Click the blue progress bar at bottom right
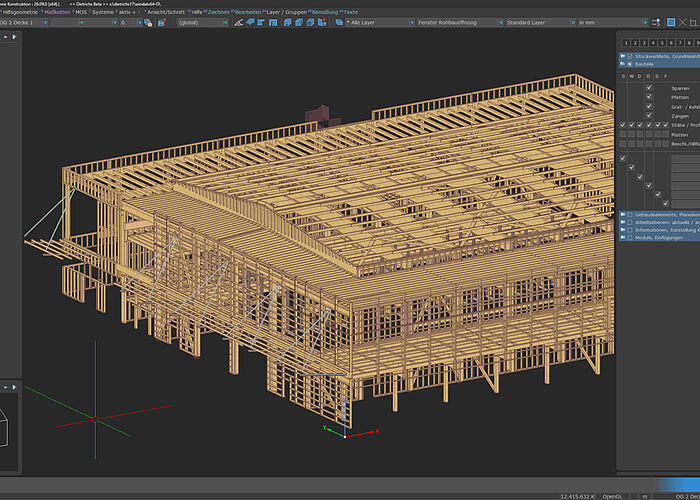The height and width of the screenshot is (500, 700). [x=678, y=485]
